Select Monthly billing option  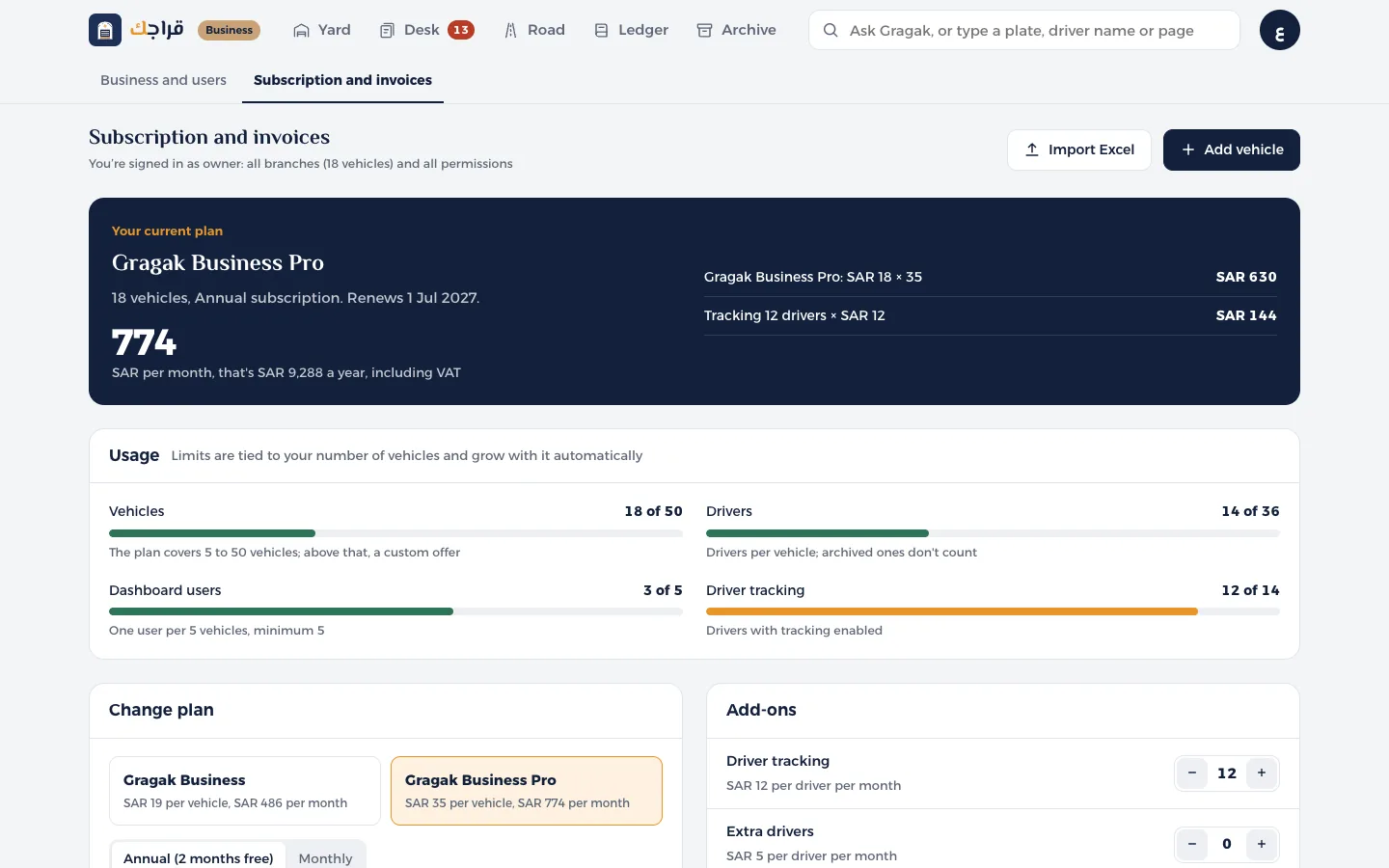click(x=325, y=857)
